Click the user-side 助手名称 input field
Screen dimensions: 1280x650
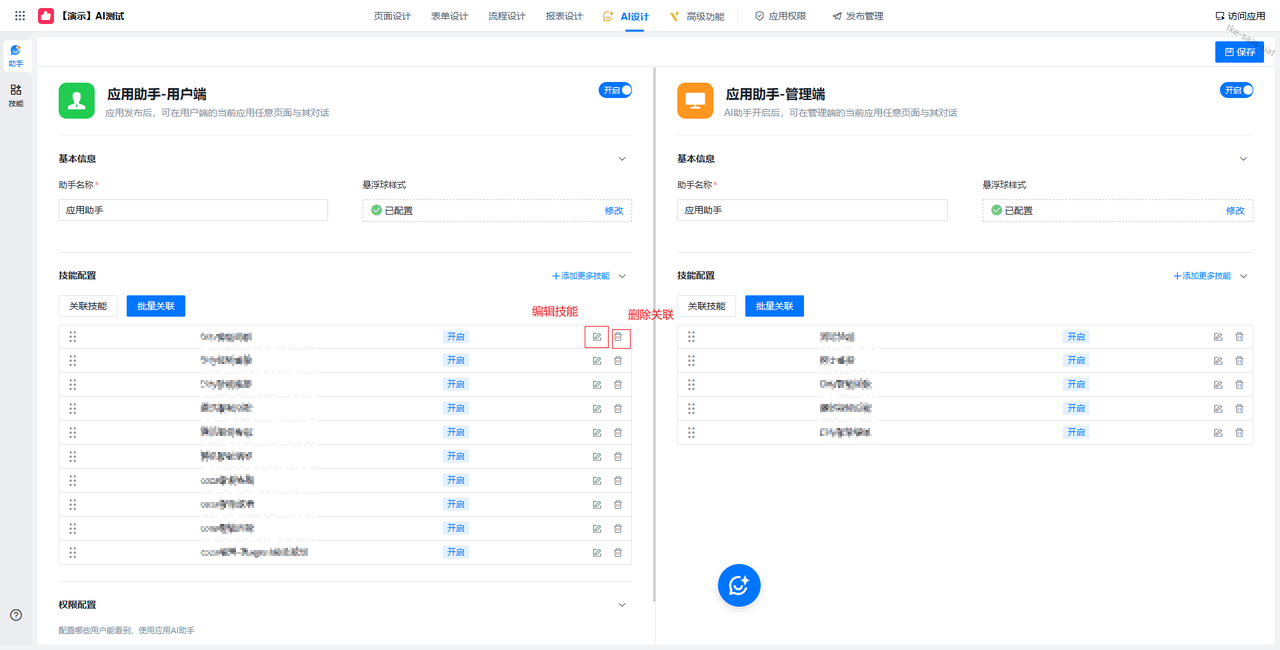[193, 210]
